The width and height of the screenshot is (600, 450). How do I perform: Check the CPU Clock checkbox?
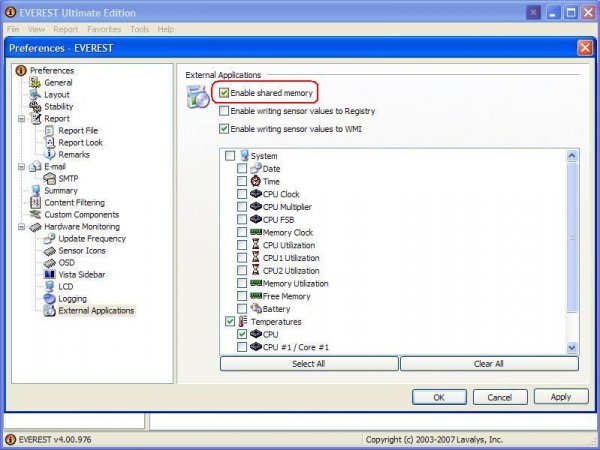click(242, 194)
